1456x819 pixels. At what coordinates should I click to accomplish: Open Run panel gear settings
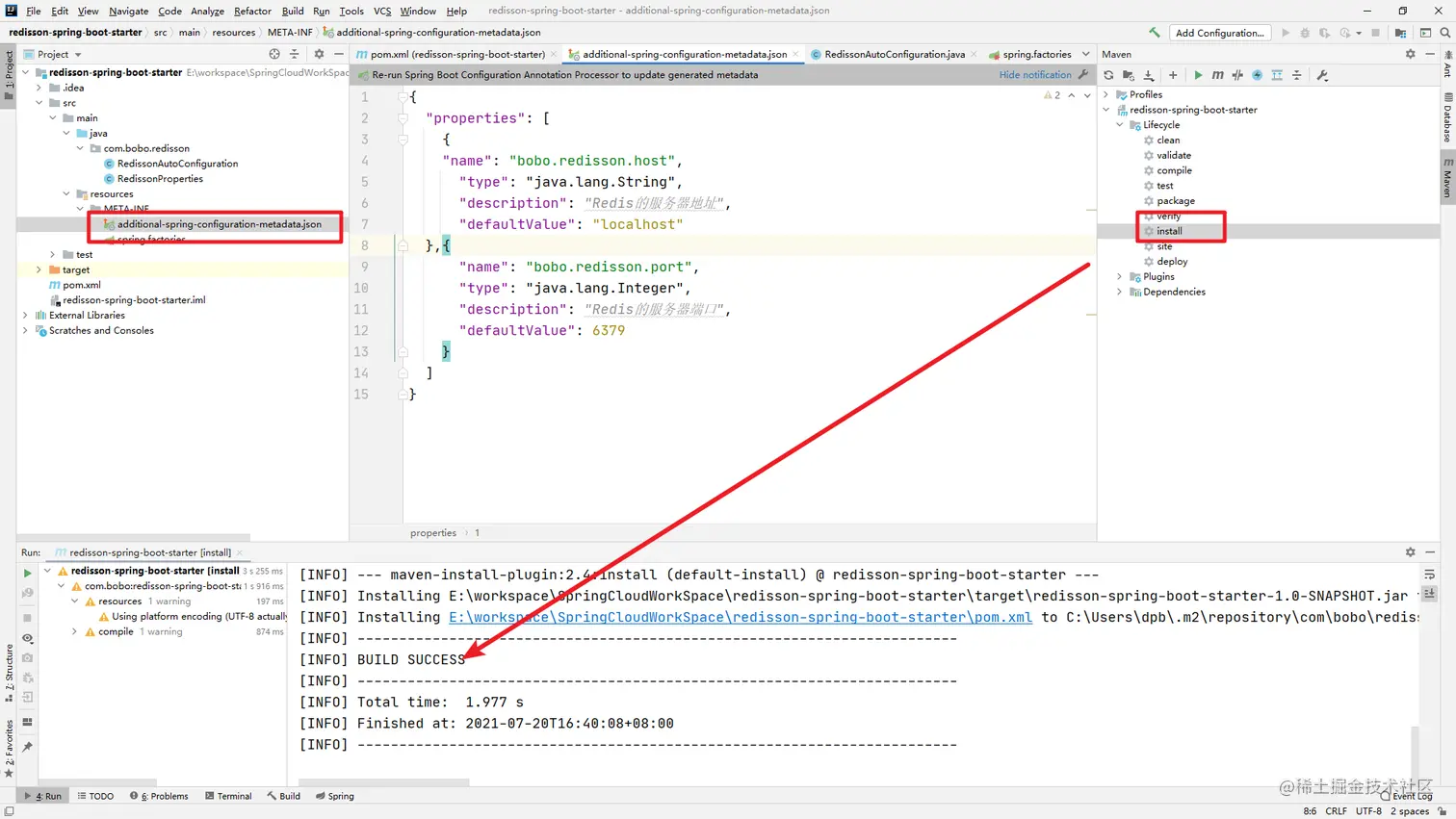click(1411, 552)
